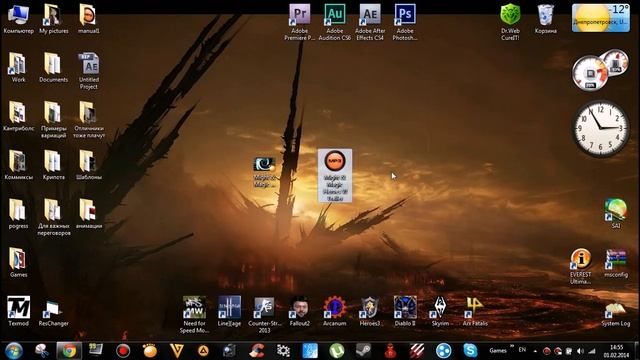Launch SAI paint tool shortcut

click(x=616, y=213)
